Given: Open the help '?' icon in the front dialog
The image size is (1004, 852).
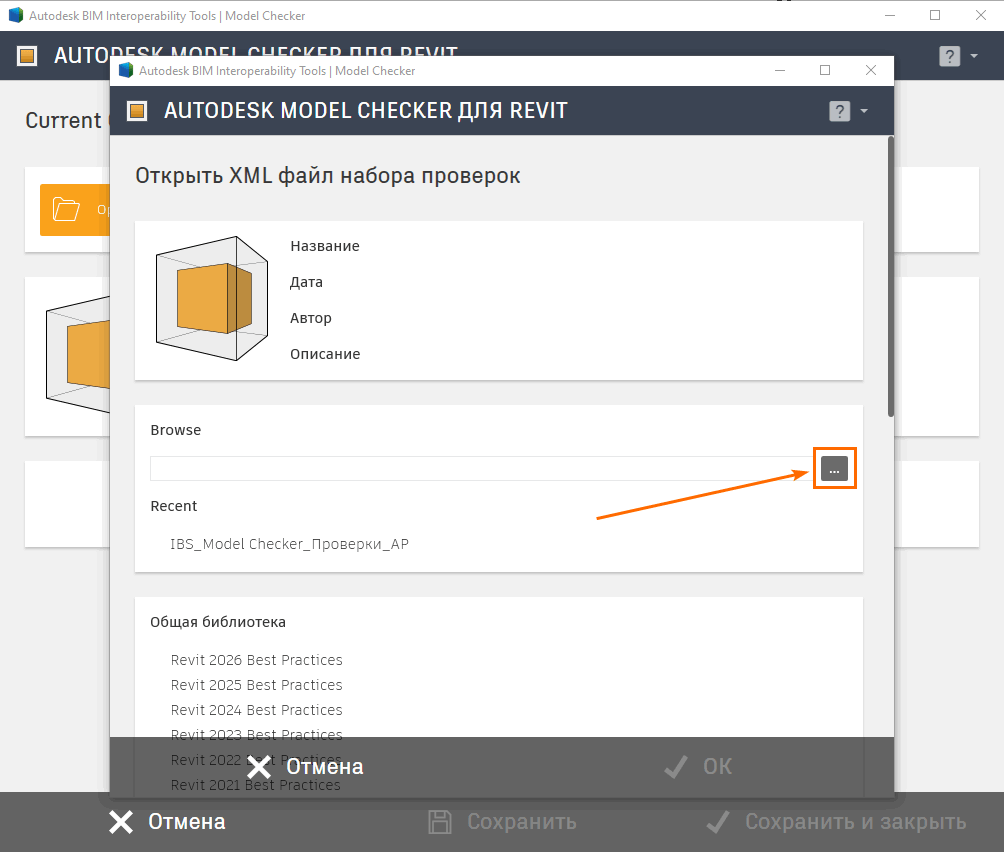Looking at the screenshot, I should point(839,111).
